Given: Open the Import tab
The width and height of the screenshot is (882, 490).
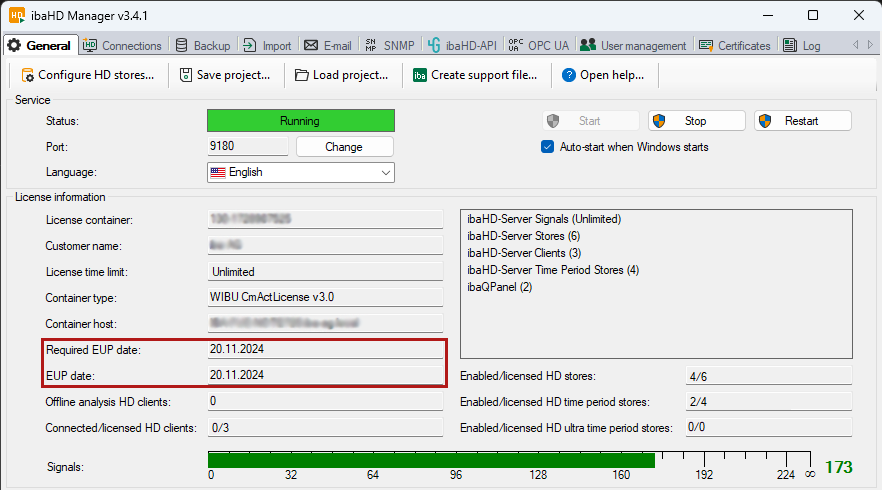Looking at the screenshot, I should click(x=267, y=46).
